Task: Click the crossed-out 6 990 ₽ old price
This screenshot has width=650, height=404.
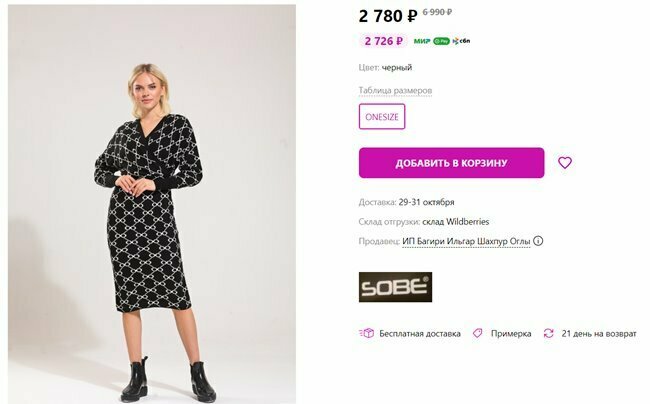Action: click(x=437, y=13)
